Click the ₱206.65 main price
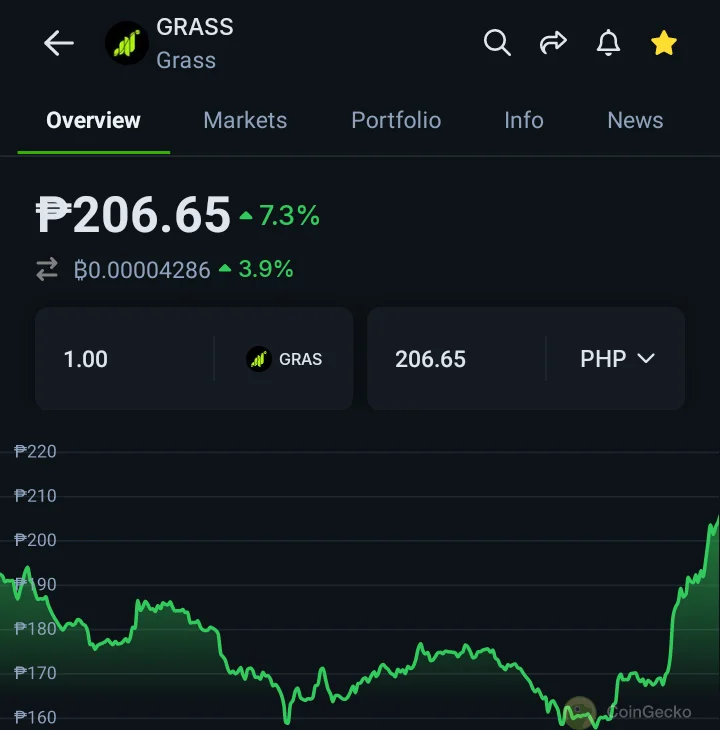Viewport: 720px width, 730px height. pos(133,215)
